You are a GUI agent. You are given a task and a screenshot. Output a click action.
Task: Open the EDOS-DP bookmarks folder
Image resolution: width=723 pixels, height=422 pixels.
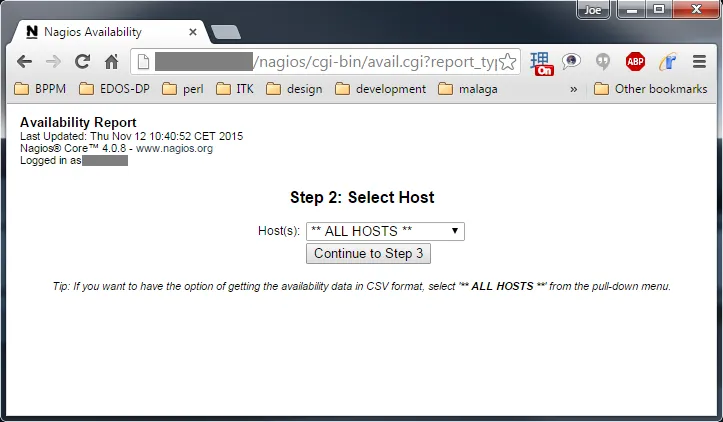pyautogui.click(x=114, y=89)
